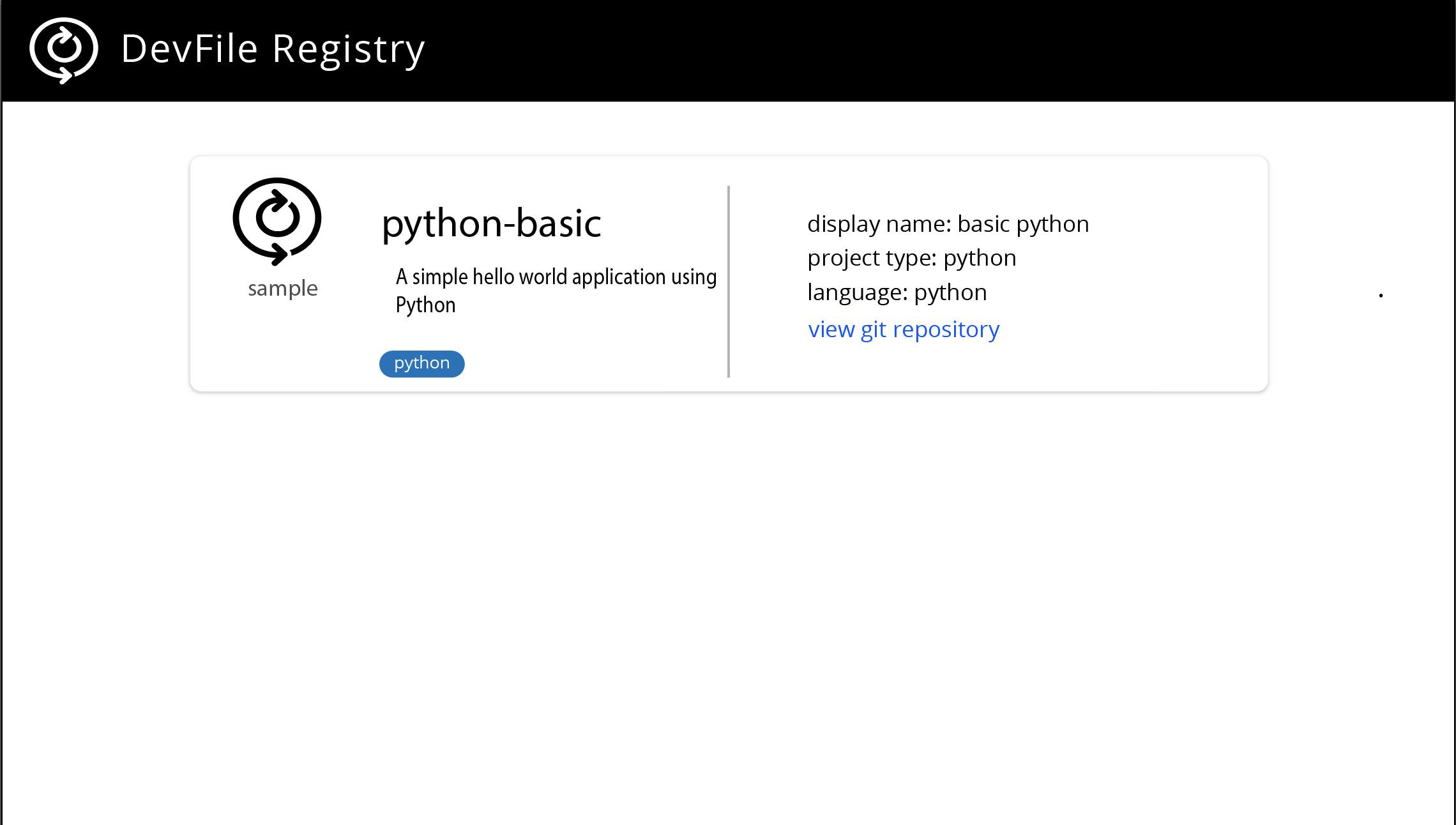Image resolution: width=1456 pixels, height=825 pixels.
Task: Select the blue python tag
Action: pos(421,363)
